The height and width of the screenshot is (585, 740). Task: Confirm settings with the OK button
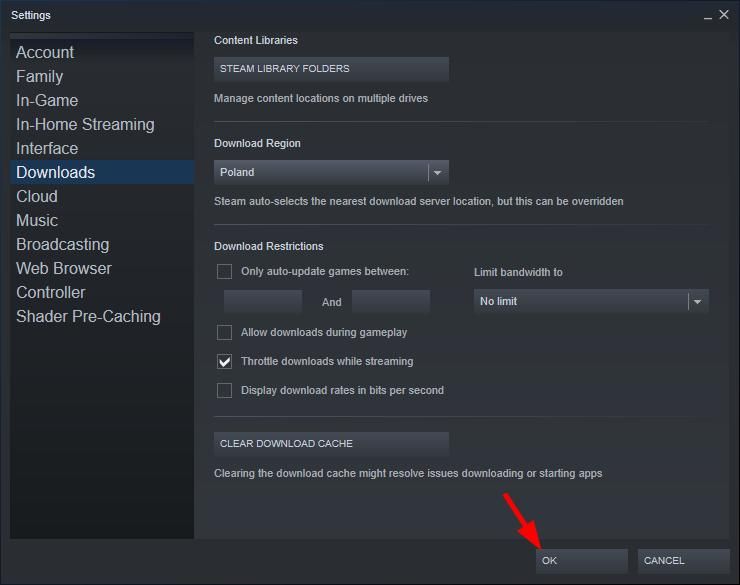click(x=581, y=560)
